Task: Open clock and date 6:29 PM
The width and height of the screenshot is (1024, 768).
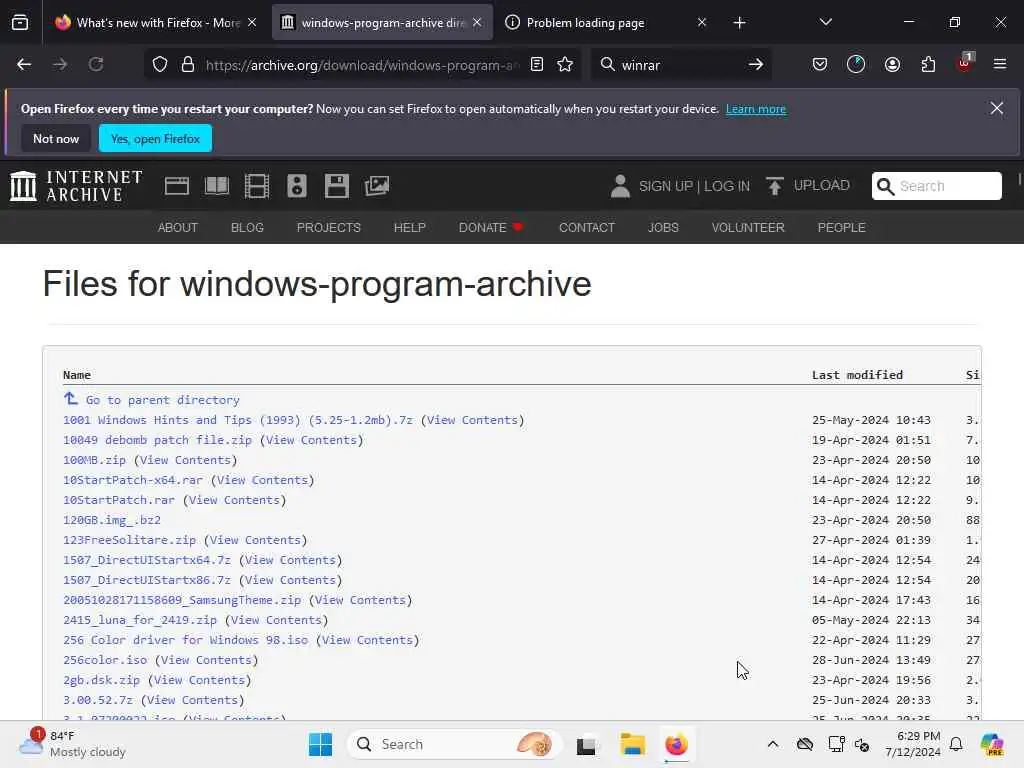Action: click(913, 744)
